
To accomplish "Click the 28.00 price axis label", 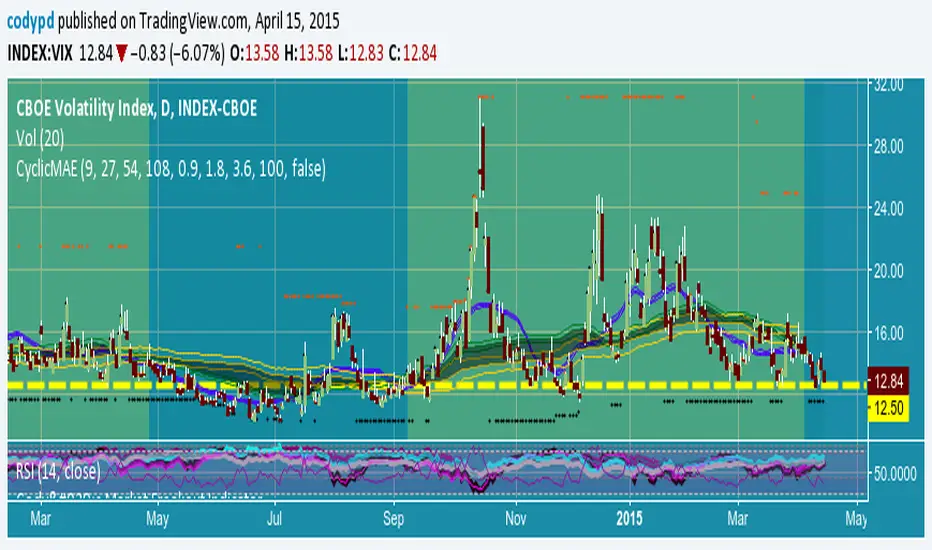I will pyautogui.click(x=889, y=146).
